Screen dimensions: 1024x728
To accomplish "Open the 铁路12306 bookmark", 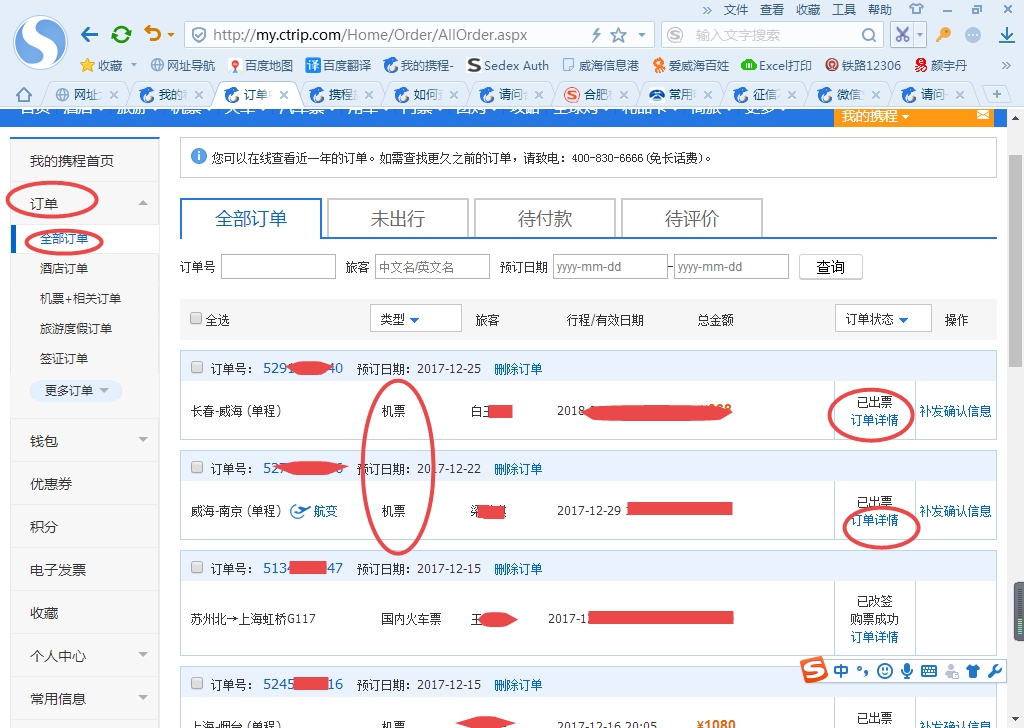I will click(863, 65).
